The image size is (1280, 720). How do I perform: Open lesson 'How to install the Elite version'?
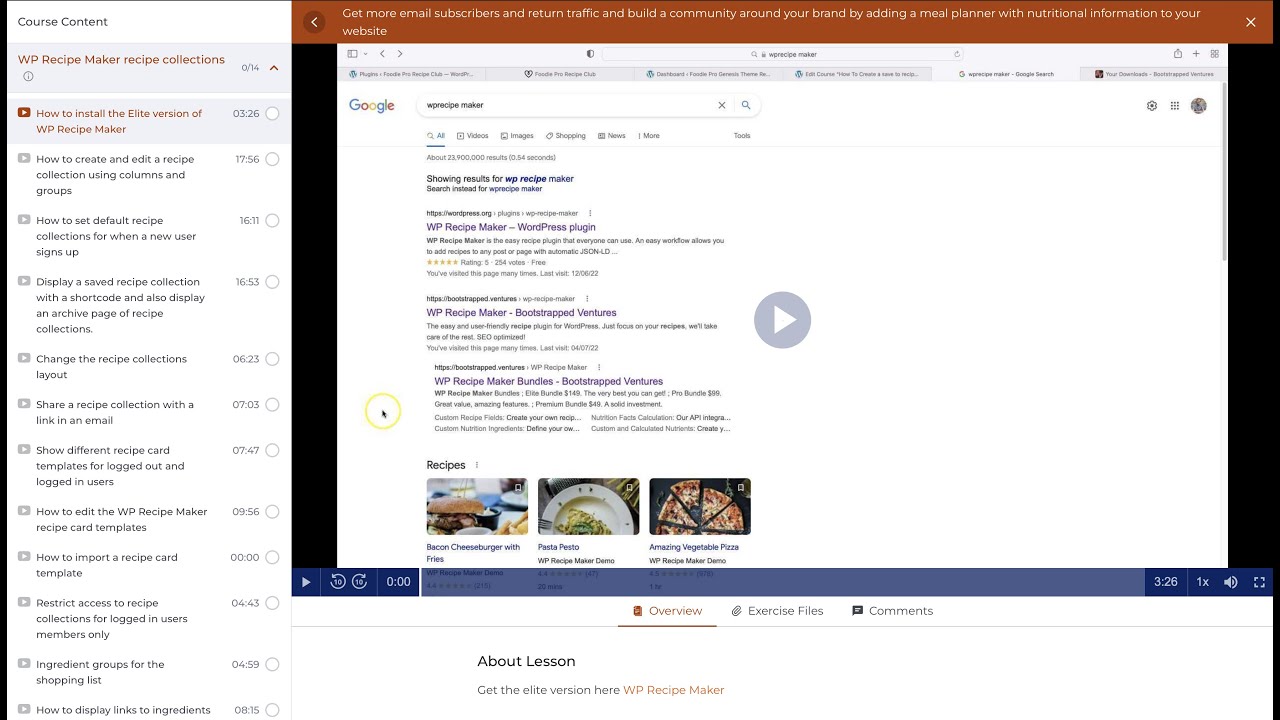119,121
